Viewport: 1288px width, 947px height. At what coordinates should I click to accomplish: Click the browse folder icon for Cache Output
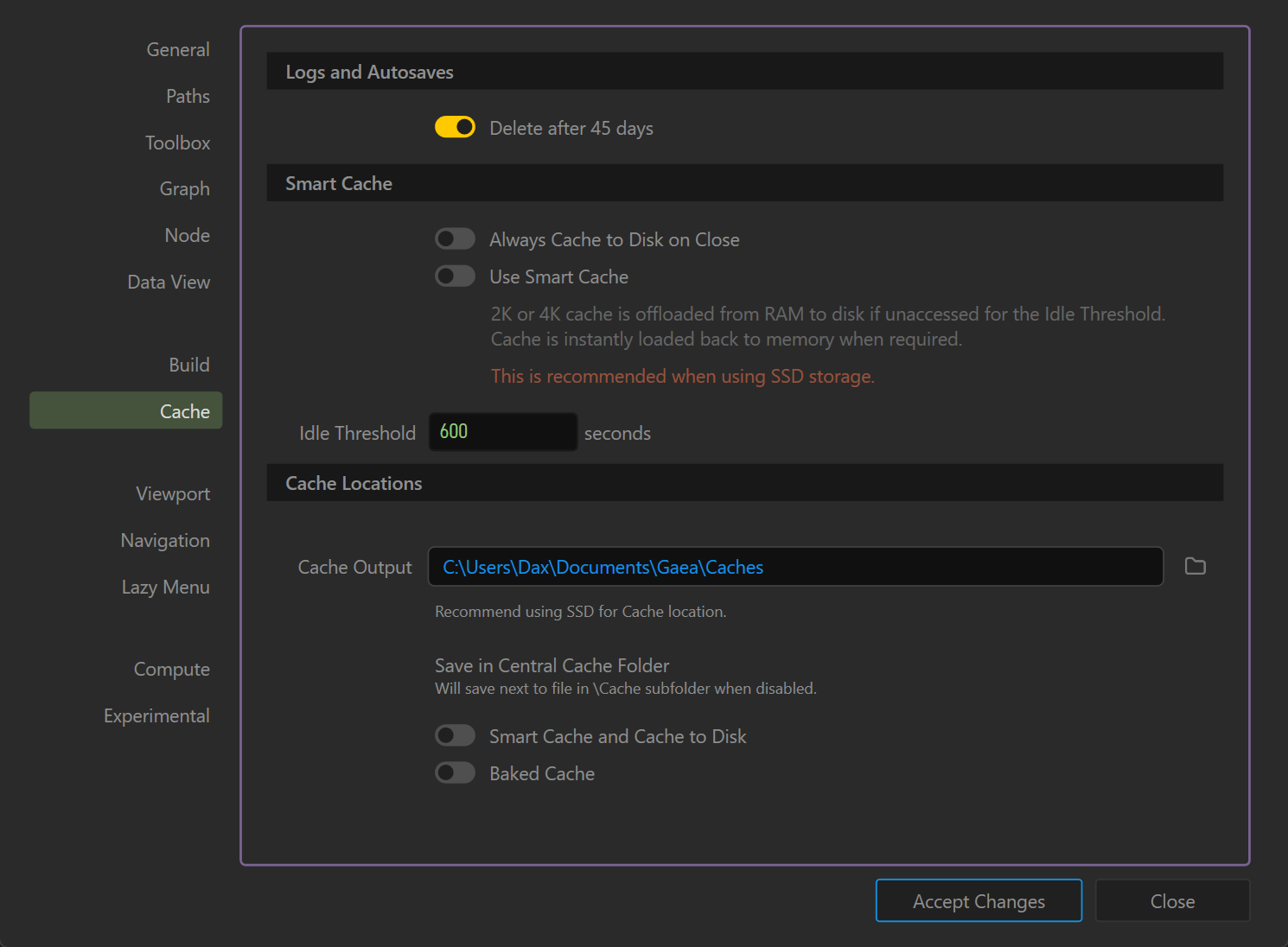pyautogui.click(x=1195, y=567)
